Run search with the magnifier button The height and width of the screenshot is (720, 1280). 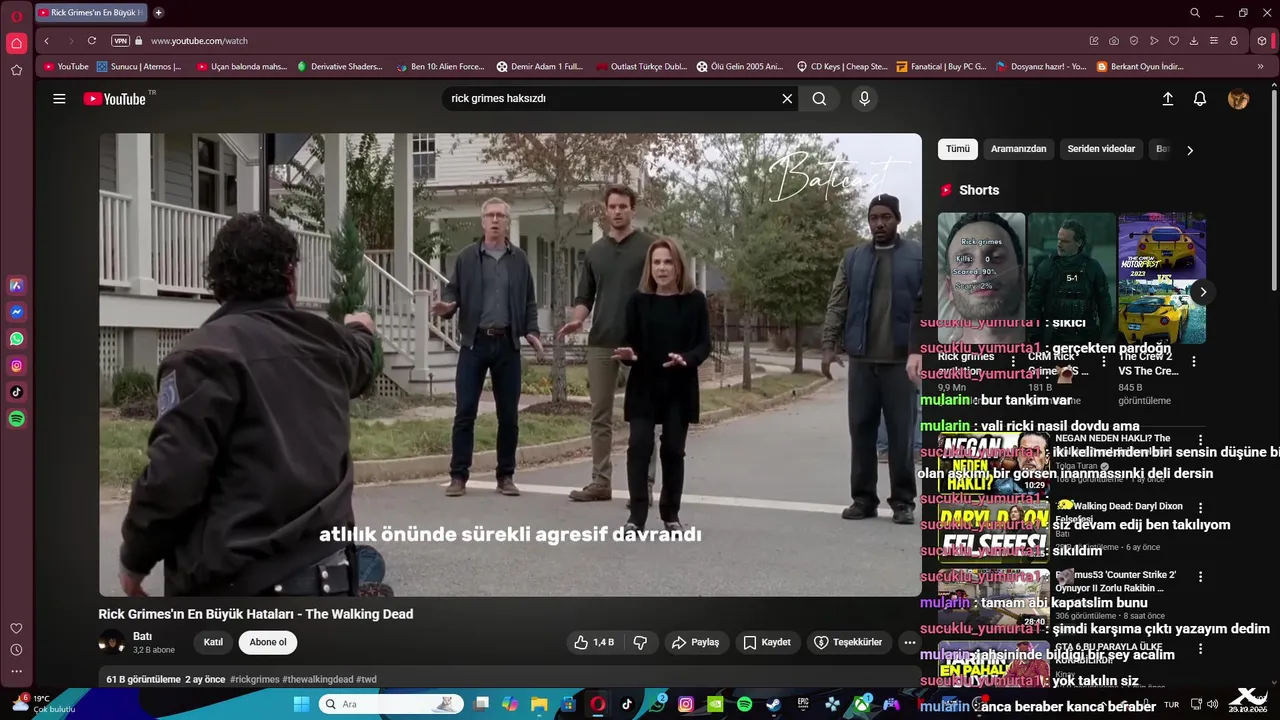click(x=819, y=99)
